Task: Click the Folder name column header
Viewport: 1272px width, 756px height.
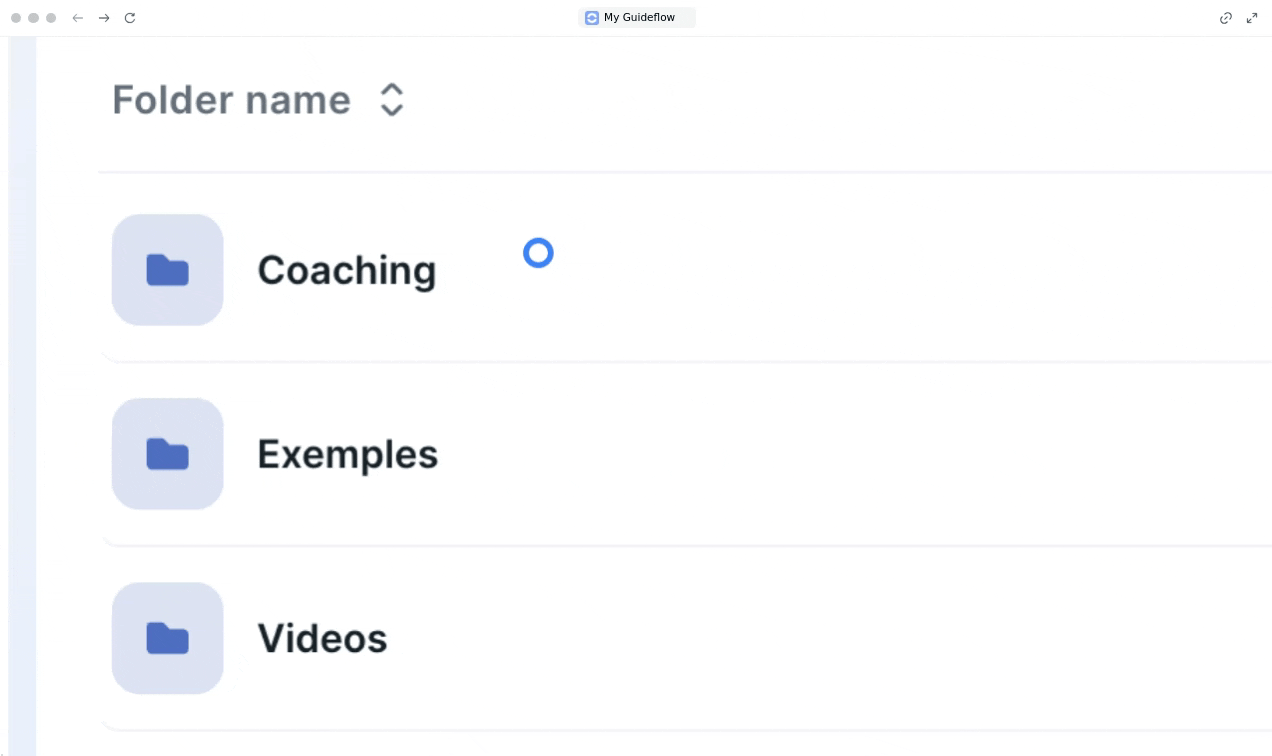Action: (x=231, y=100)
